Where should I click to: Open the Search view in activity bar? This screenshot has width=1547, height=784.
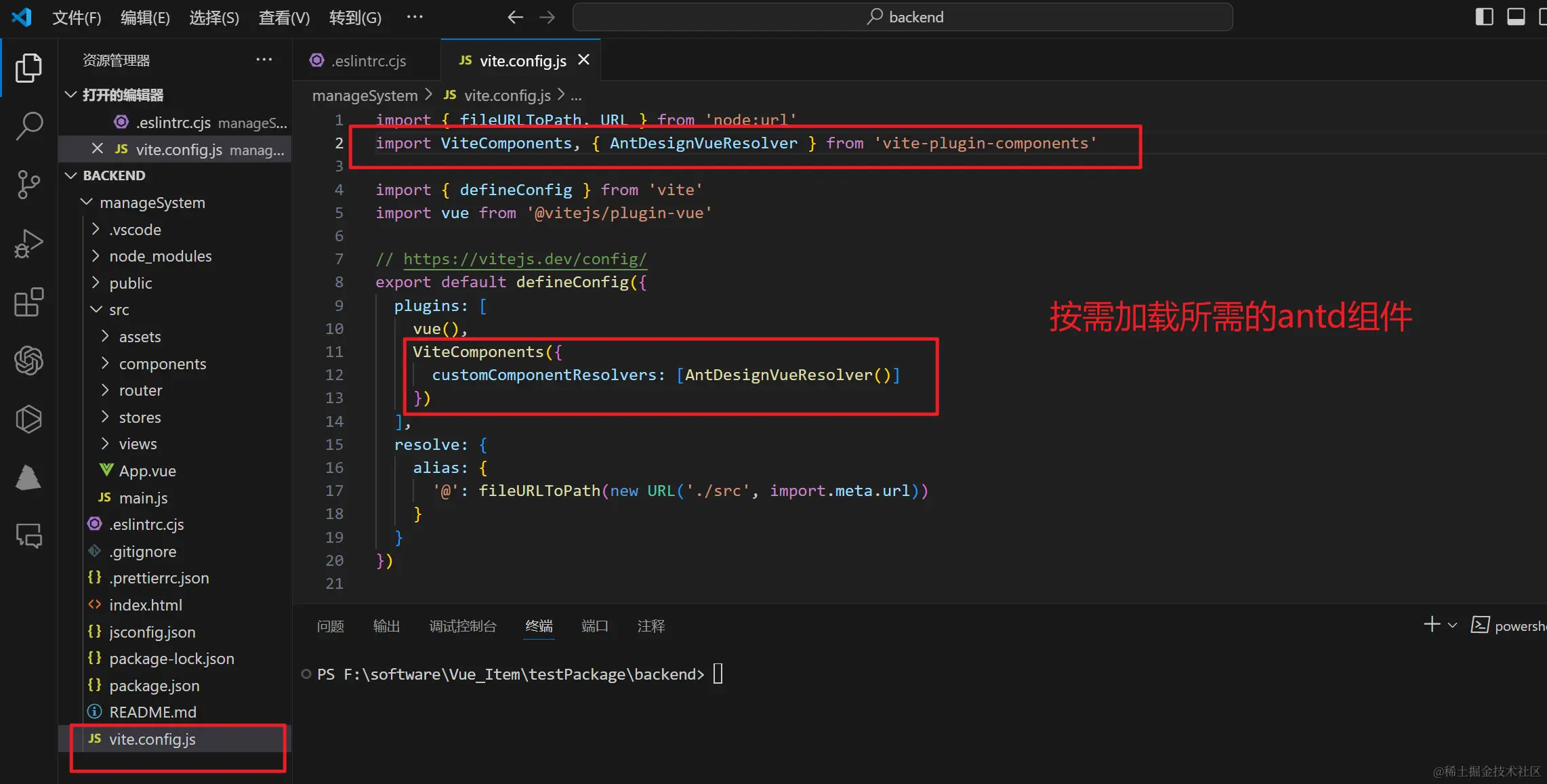click(x=28, y=126)
